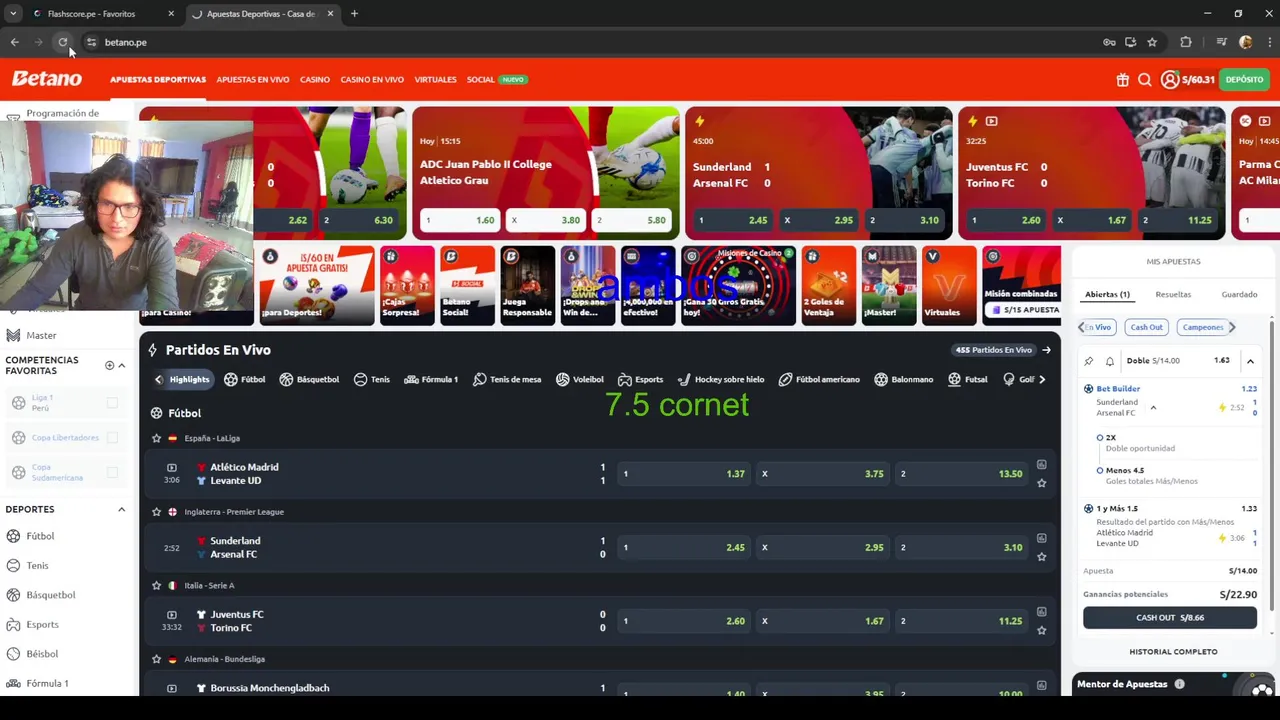Reload the page with browser refresh button
This screenshot has height=720, width=1280.
click(x=63, y=42)
